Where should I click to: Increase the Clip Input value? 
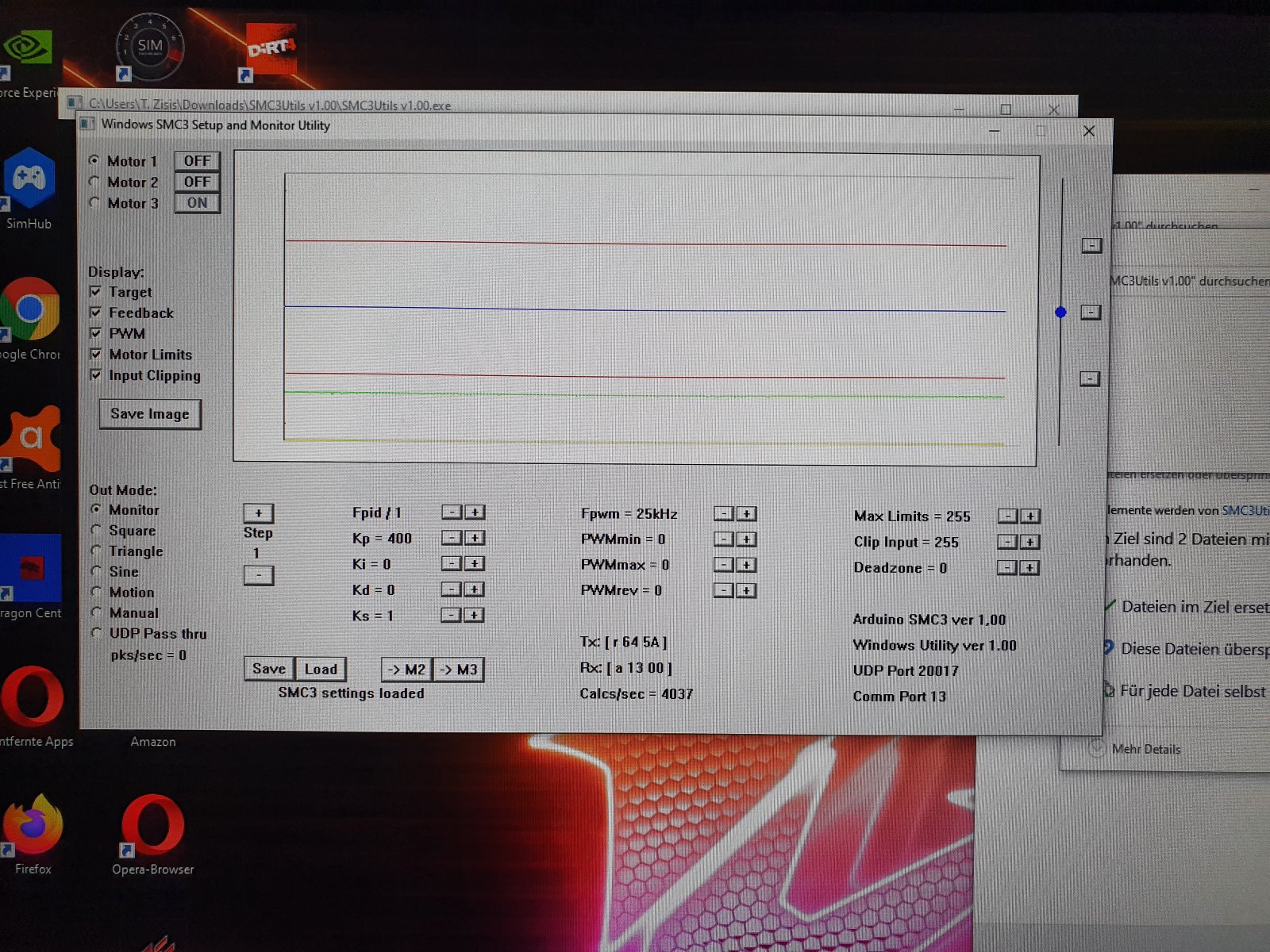(1029, 542)
